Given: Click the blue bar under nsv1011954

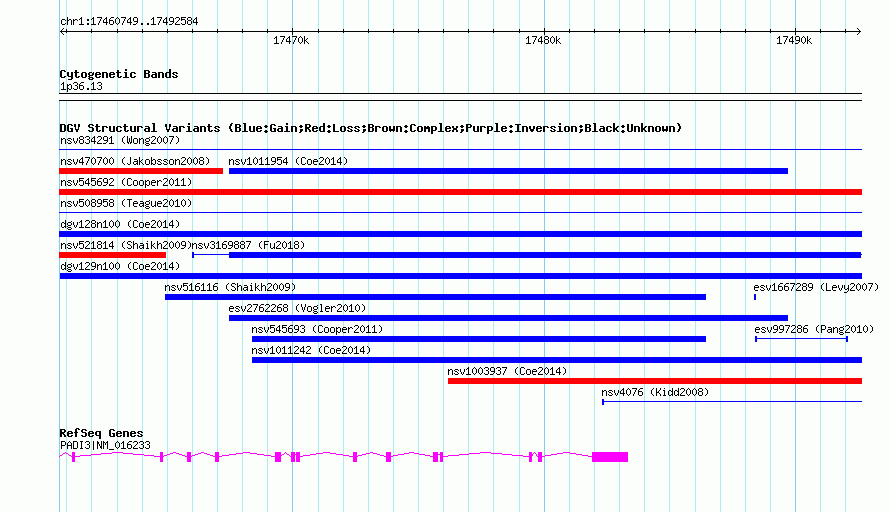Looking at the screenshot, I should click(508, 171).
